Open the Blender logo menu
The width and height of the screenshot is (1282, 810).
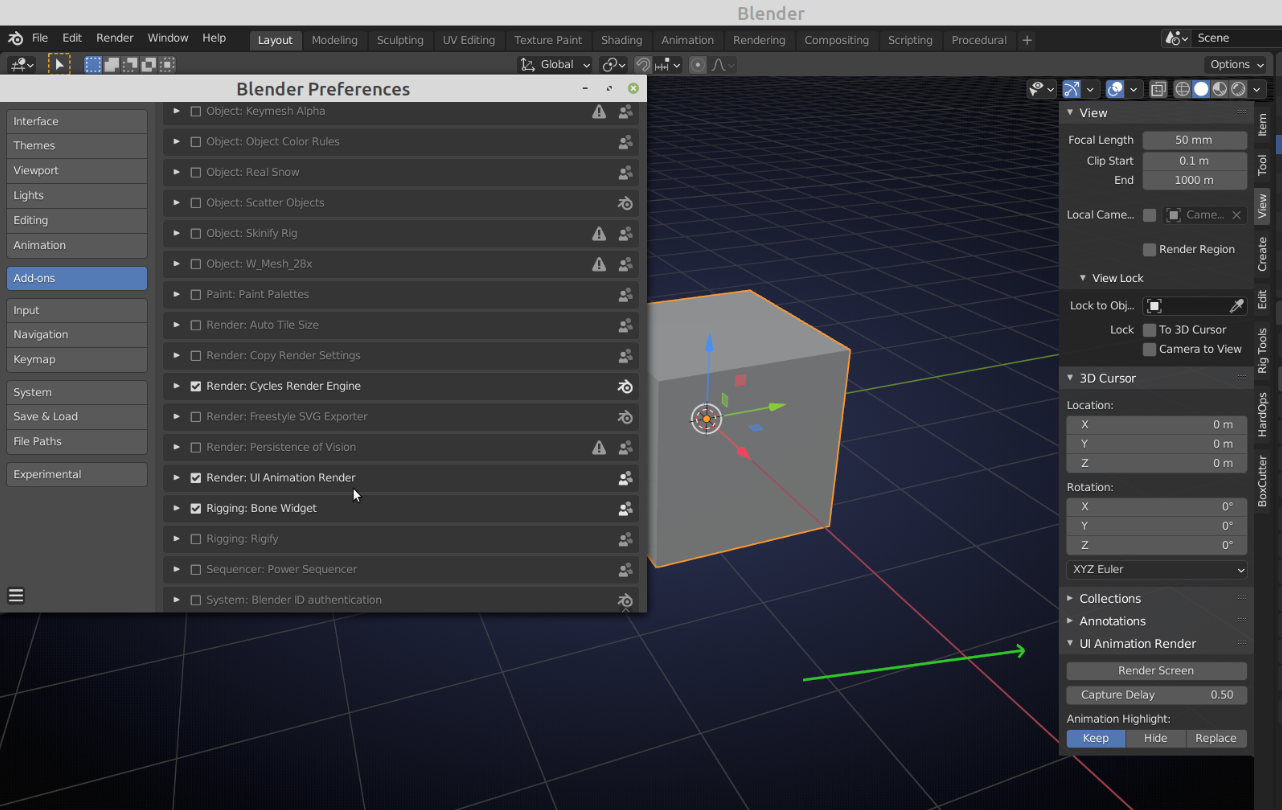tap(16, 38)
